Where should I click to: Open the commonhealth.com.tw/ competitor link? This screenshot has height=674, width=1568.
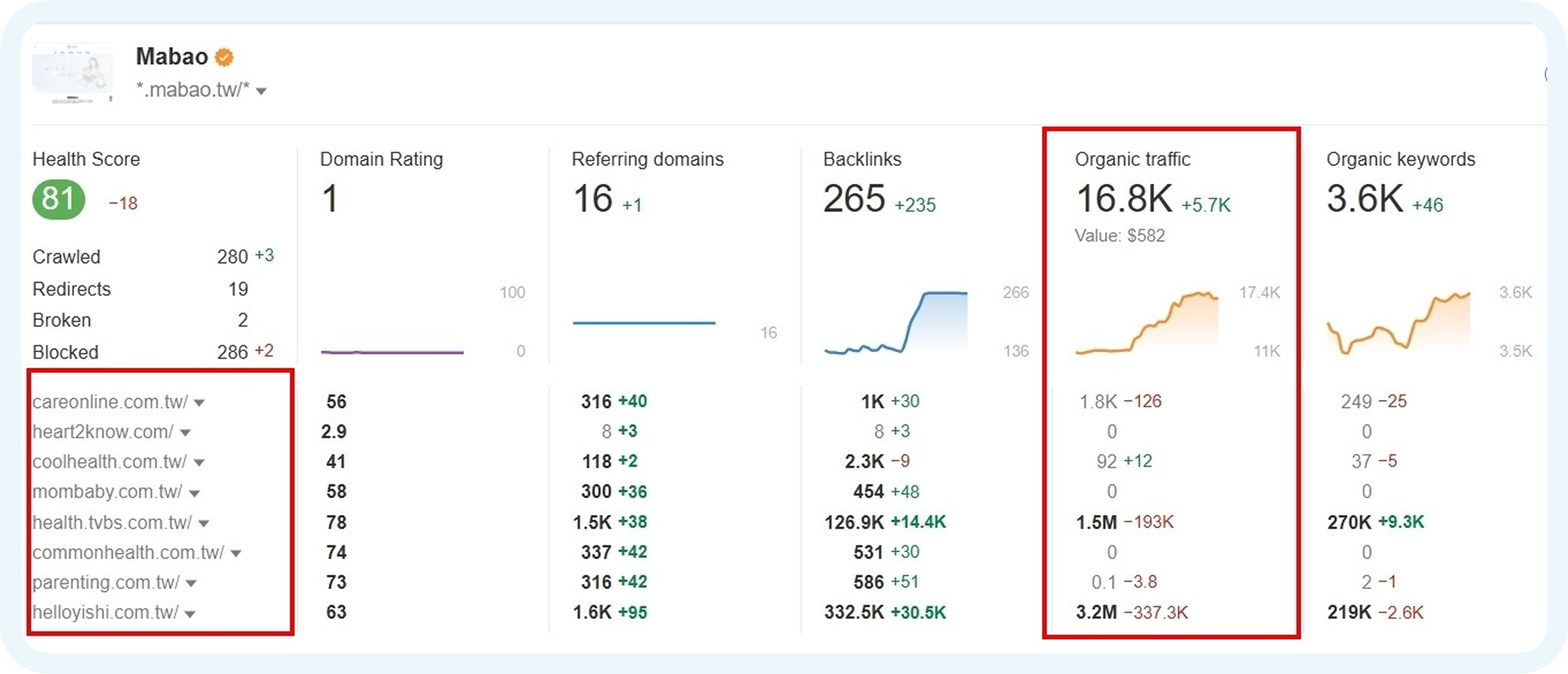pyautogui.click(x=128, y=552)
